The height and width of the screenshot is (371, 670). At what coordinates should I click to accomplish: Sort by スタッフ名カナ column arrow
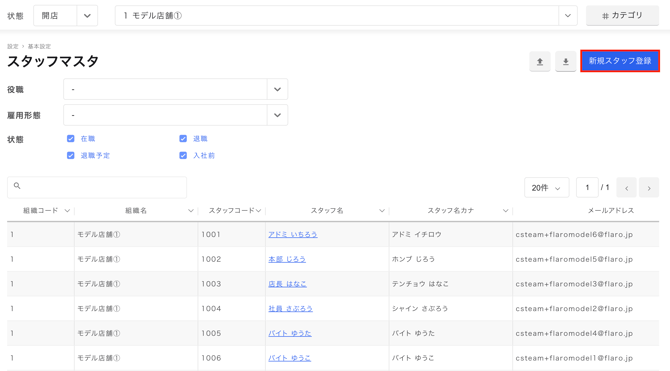pyautogui.click(x=505, y=210)
